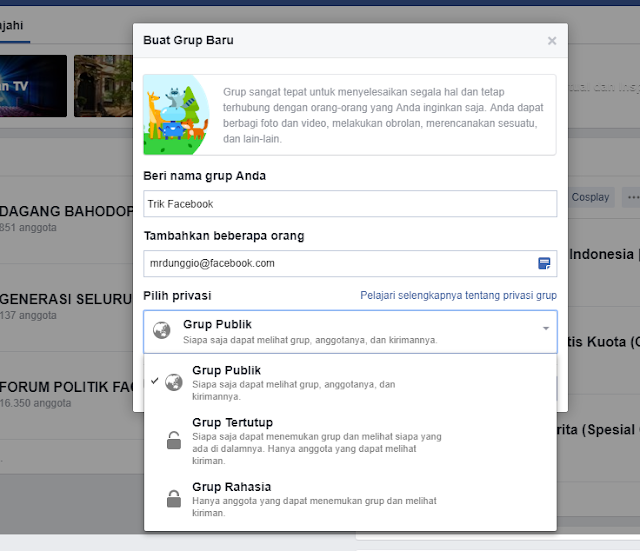Collapse the Grup Publik privacy dropdown
The height and width of the screenshot is (551, 640).
tap(350, 331)
